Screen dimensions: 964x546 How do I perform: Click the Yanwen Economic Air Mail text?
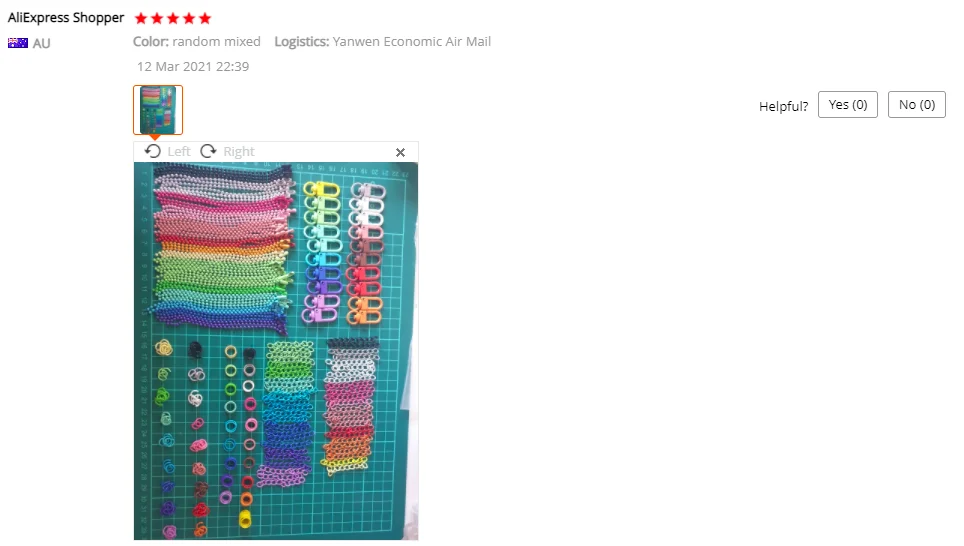coord(412,41)
